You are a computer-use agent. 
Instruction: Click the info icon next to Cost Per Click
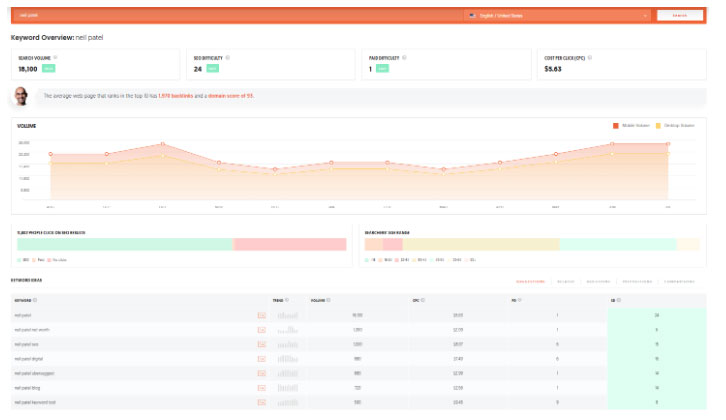590,57
